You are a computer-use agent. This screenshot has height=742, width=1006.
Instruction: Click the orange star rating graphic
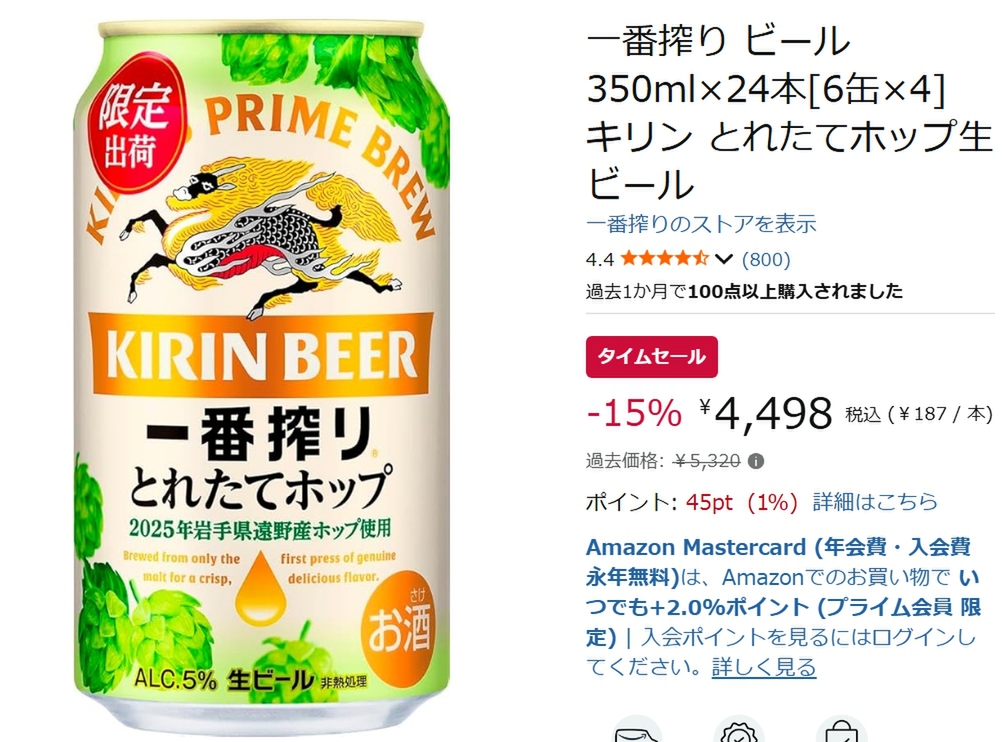point(664,259)
